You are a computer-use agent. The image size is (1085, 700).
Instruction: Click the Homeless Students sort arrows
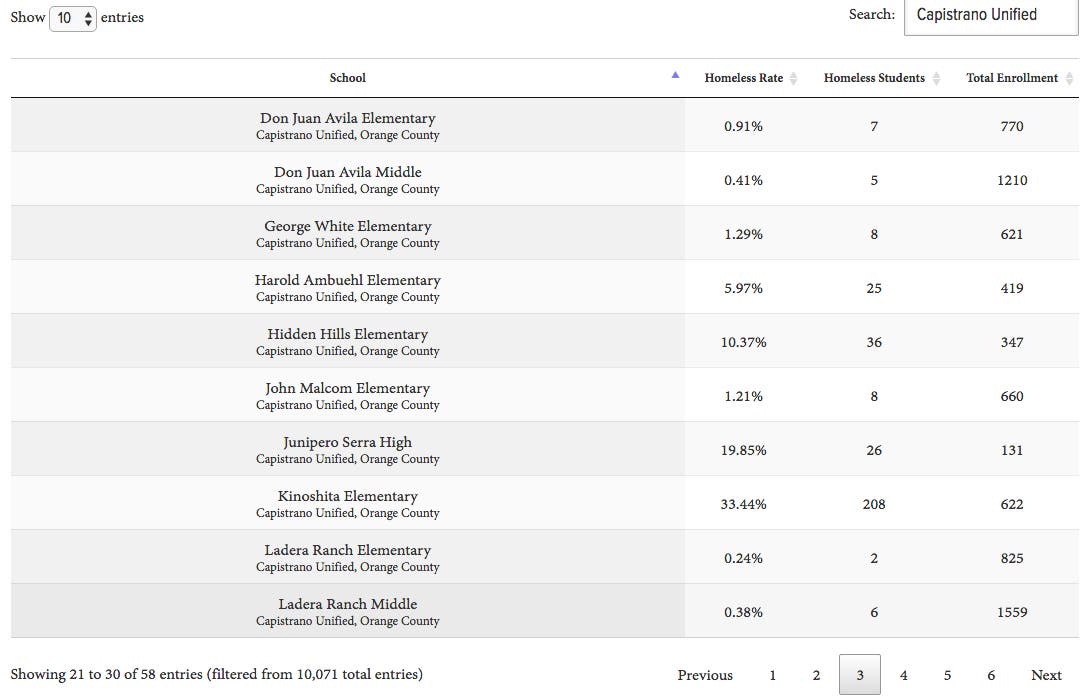[936, 79]
